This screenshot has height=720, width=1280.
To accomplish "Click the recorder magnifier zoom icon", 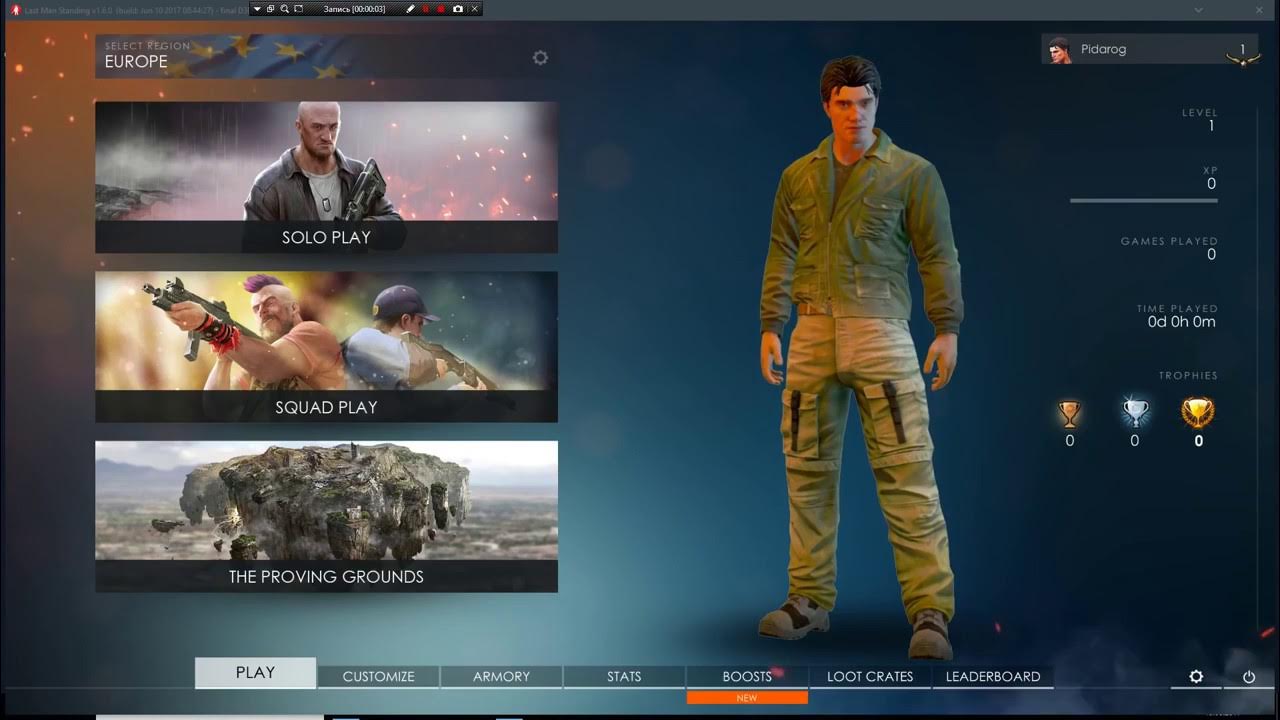I will coord(285,8).
